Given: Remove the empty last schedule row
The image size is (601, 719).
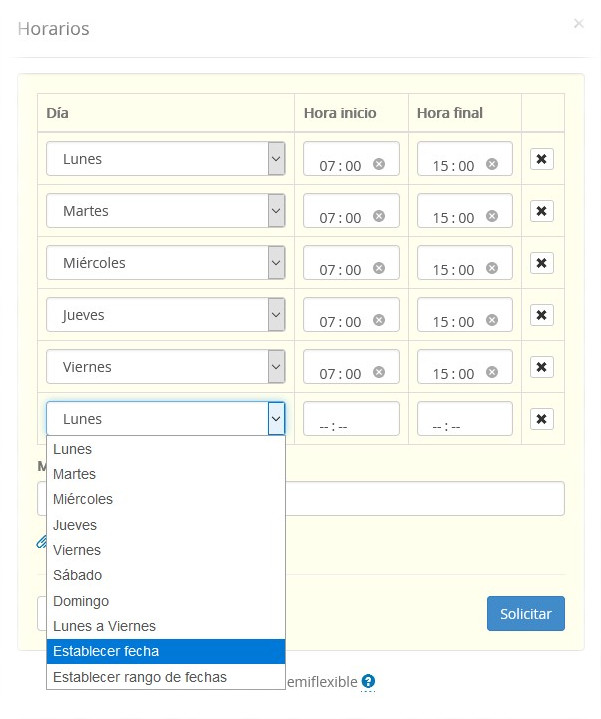Looking at the screenshot, I should pos(541,419).
